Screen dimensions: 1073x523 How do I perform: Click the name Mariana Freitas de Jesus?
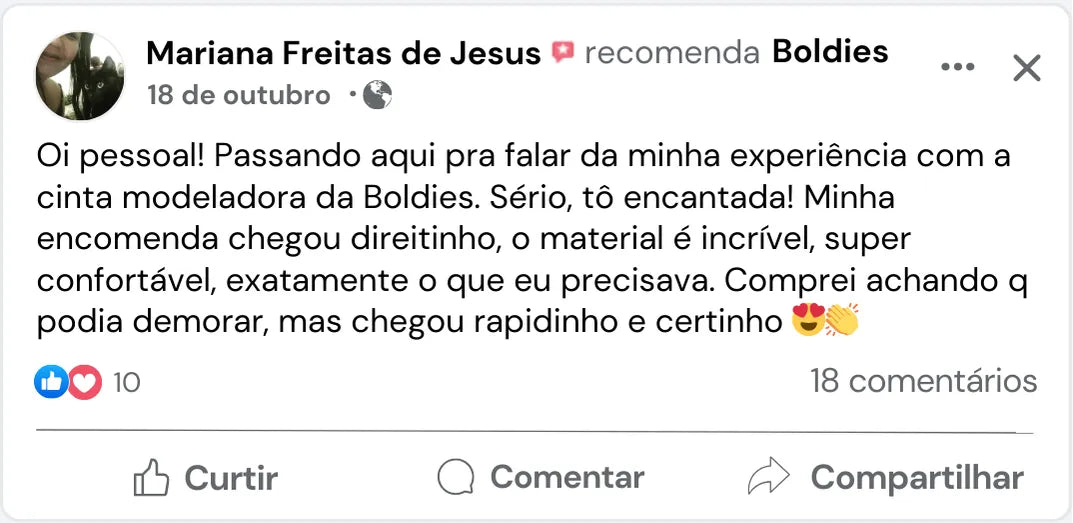343,53
